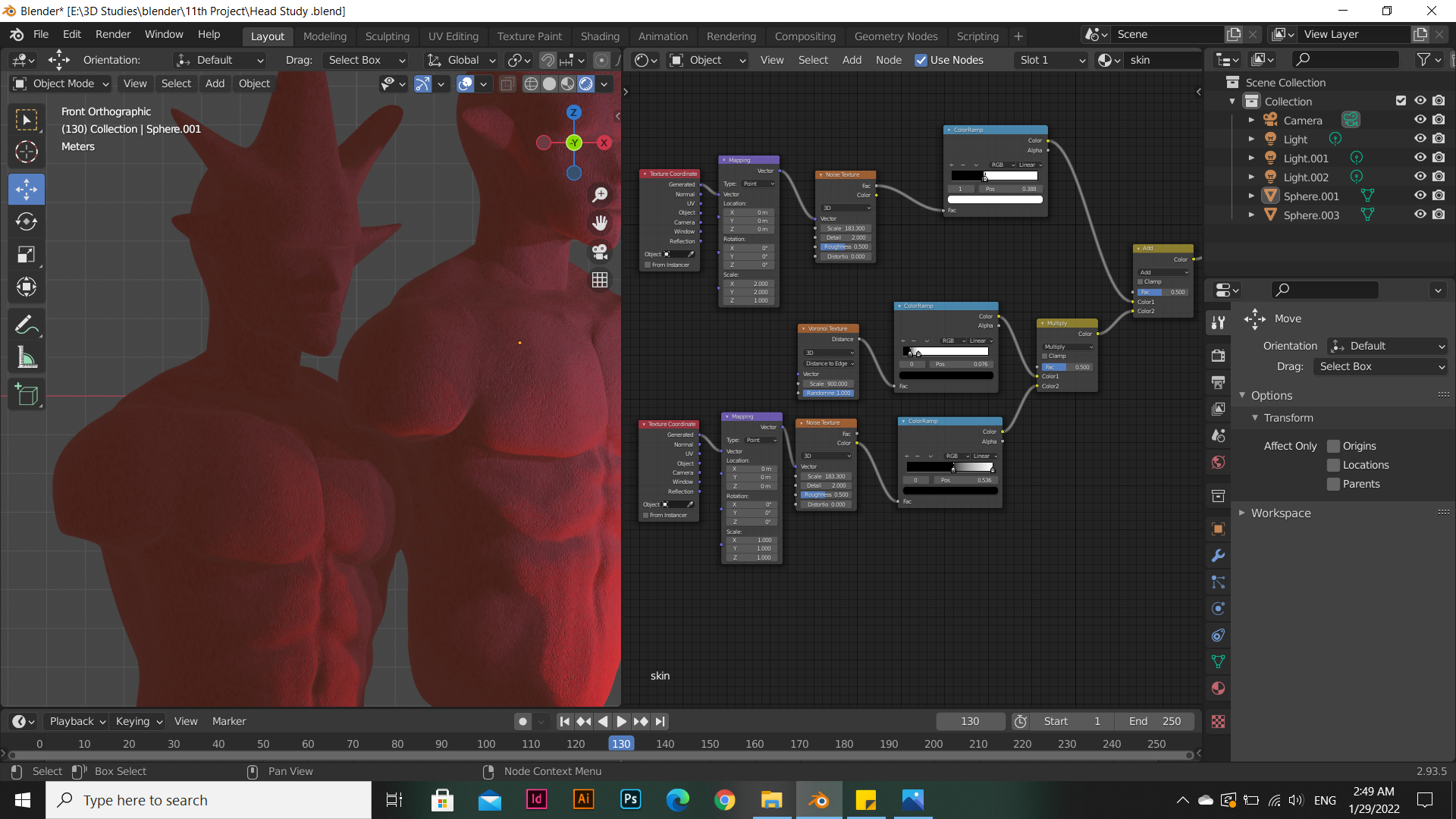Select the Measure tool
Image resolution: width=1456 pixels, height=819 pixels.
pos(27,358)
